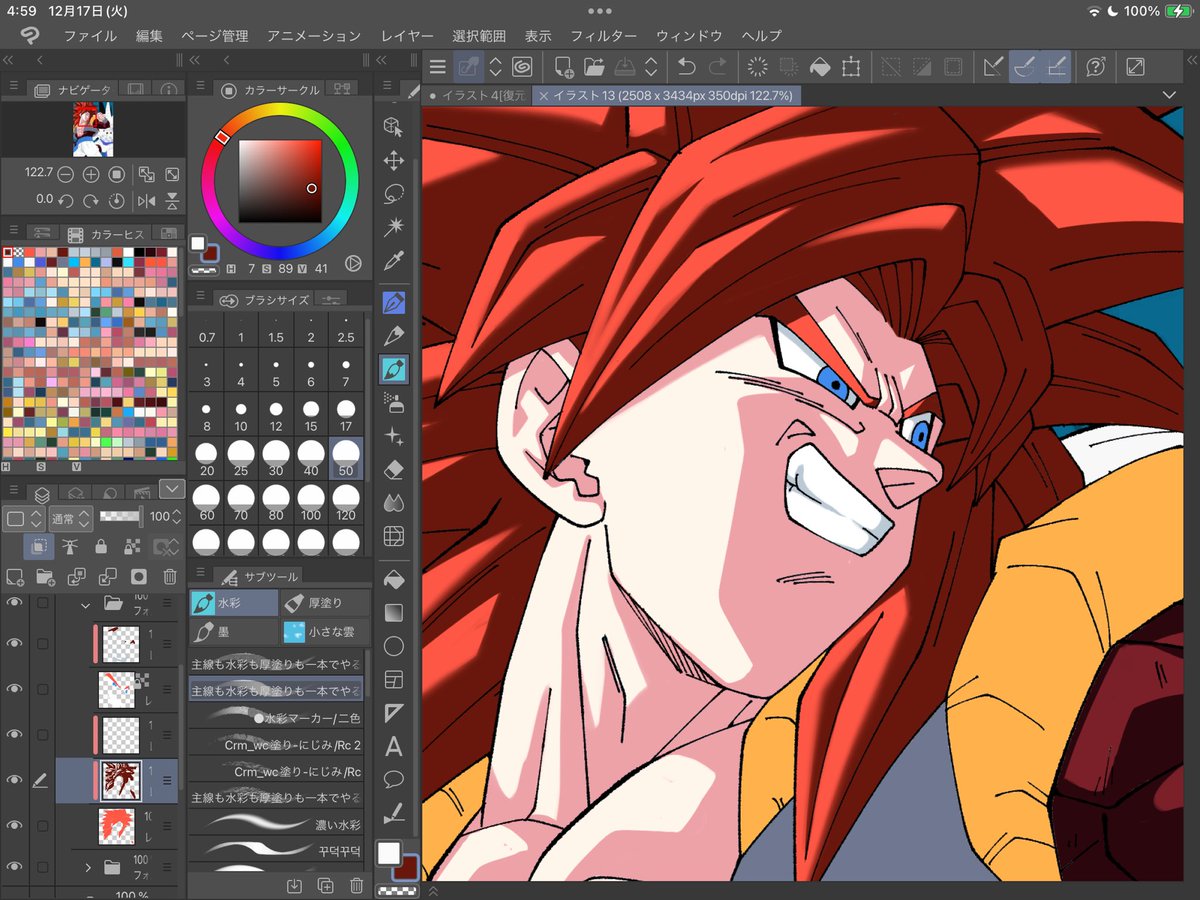Open the layer palette collapse chevron button
The image size is (1200, 900).
coord(171,489)
